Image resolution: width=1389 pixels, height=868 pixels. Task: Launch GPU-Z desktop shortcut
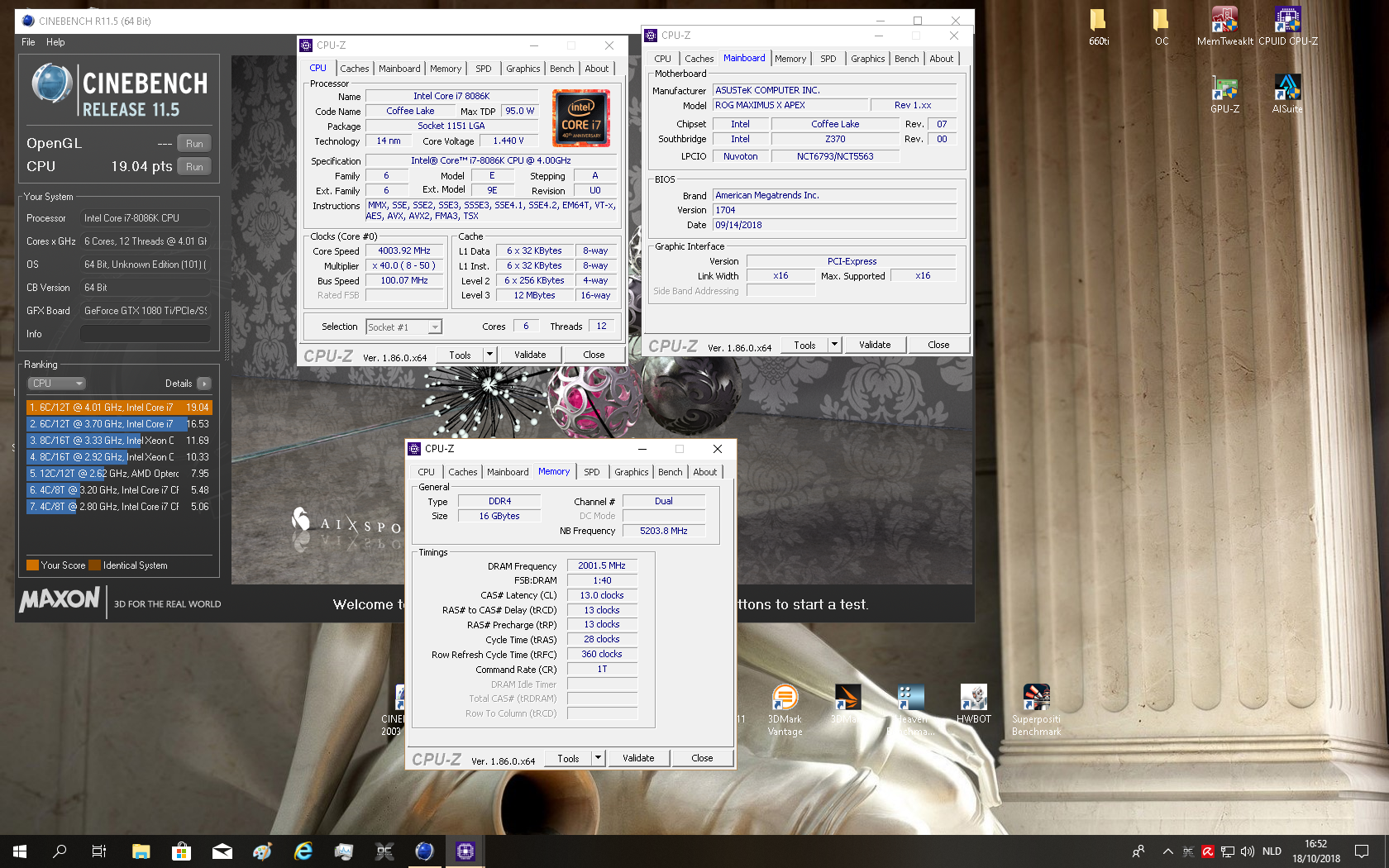pos(1224,94)
